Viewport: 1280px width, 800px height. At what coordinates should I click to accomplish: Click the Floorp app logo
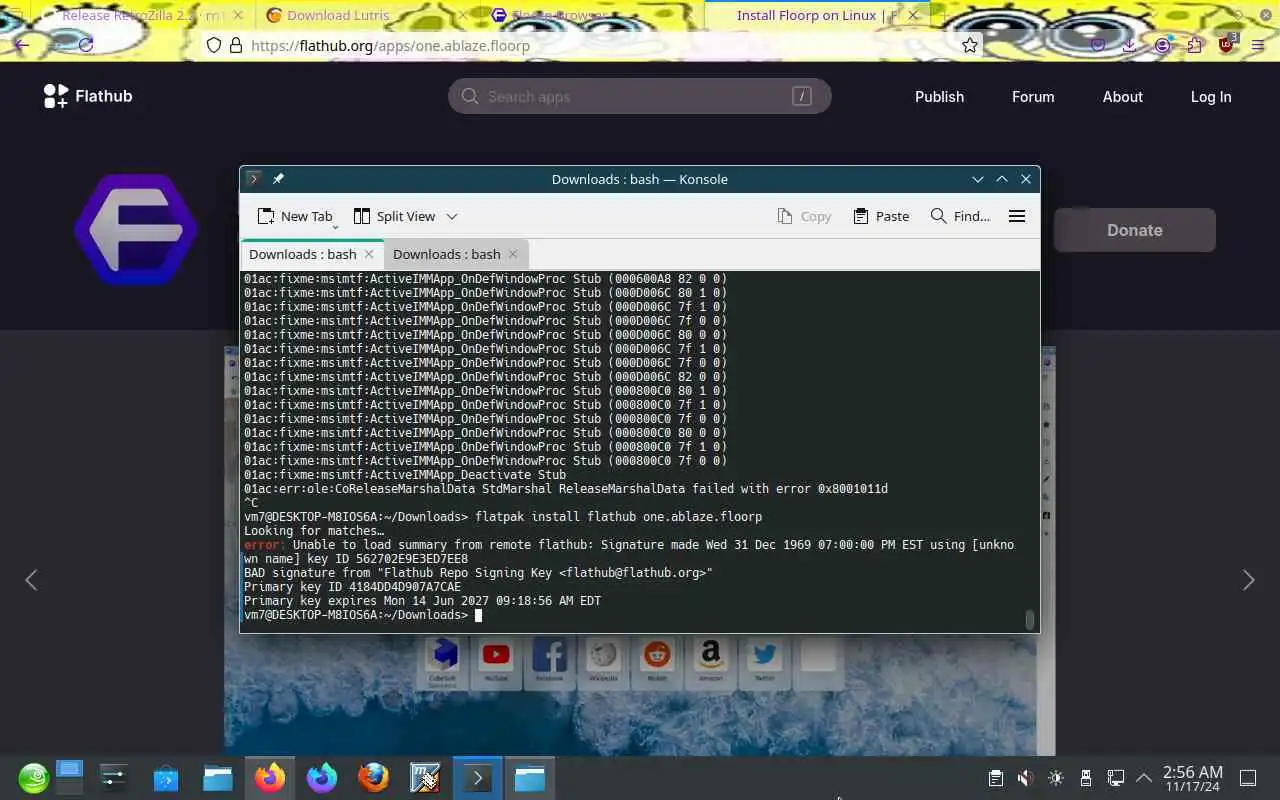[x=137, y=230]
